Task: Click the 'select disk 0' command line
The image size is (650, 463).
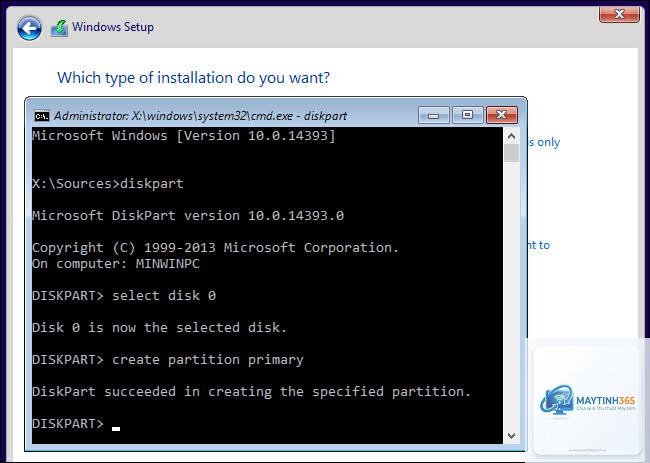Action: (124, 296)
